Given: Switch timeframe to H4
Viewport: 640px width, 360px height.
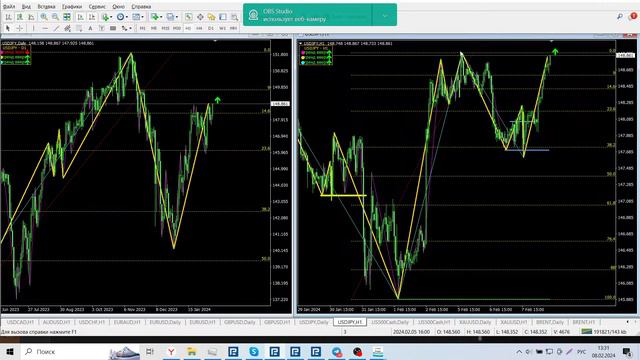Looking at the screenshot, I should click(x=199, y=28).
